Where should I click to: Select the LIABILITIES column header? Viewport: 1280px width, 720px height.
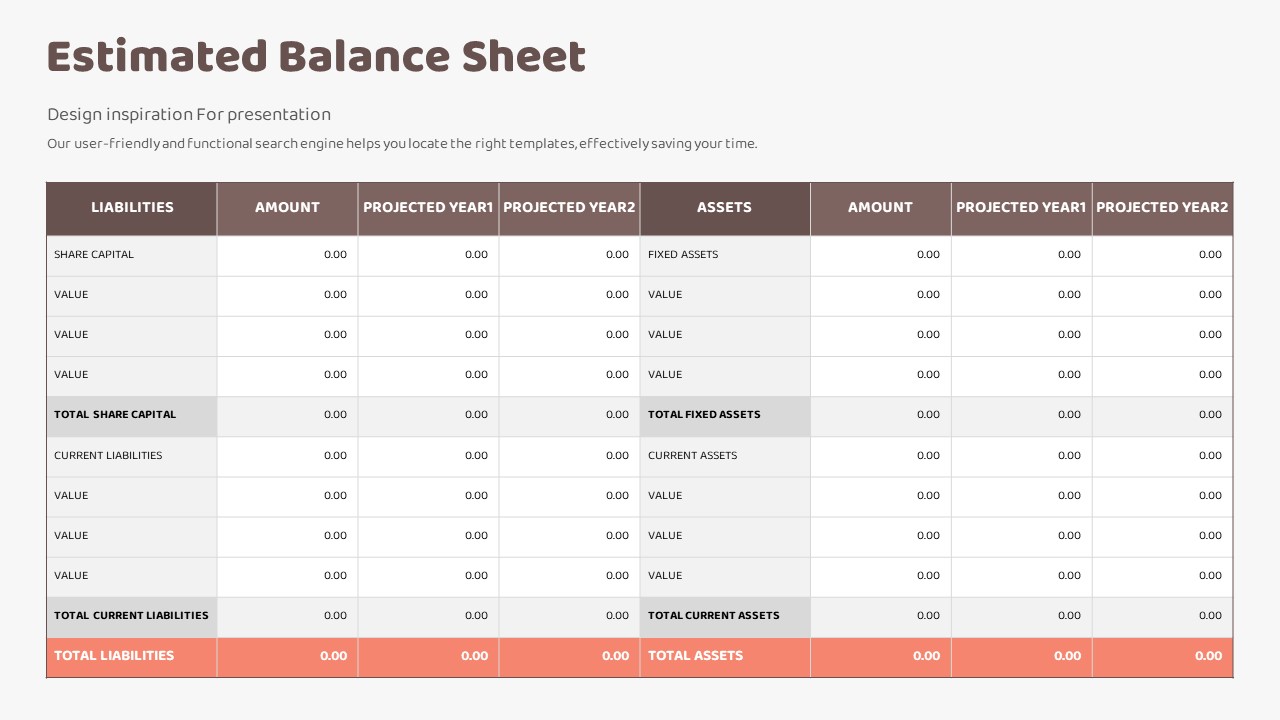click(132, 208)
